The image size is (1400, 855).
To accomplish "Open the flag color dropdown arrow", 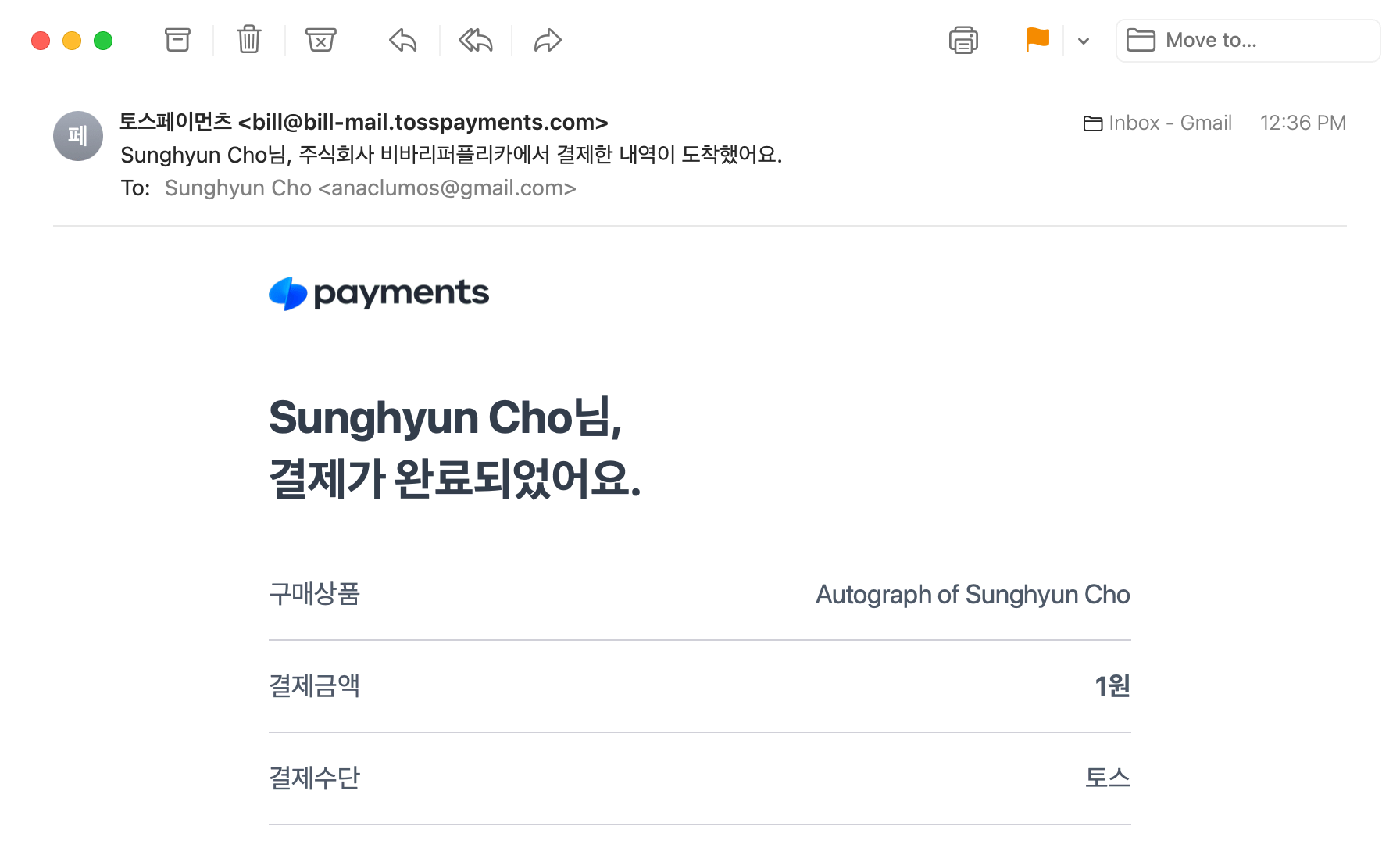I will click(1084, 41).
